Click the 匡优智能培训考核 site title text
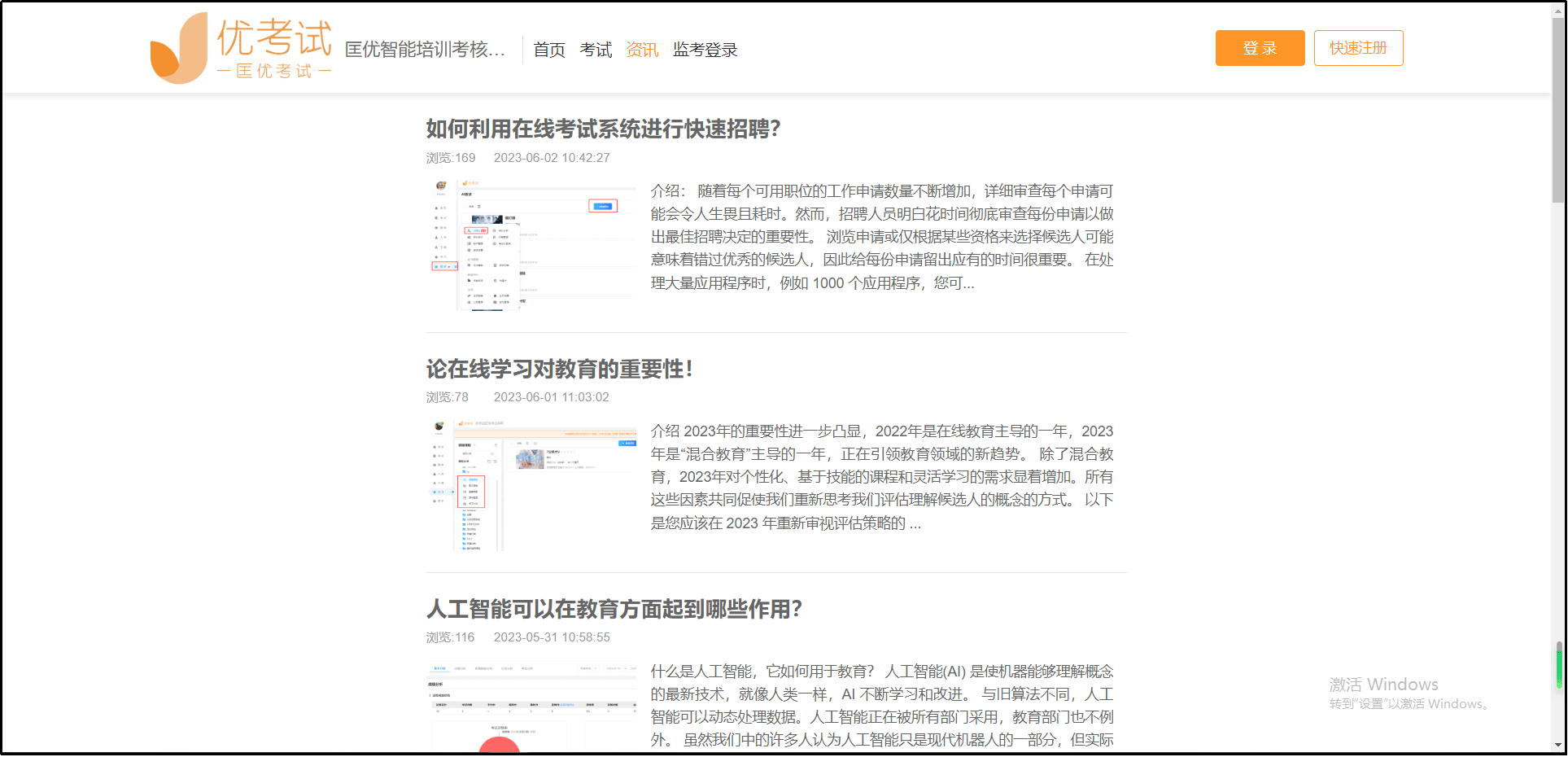This screenshot has height=757, width=1568. pyautogui.click(x=425, y=50)
